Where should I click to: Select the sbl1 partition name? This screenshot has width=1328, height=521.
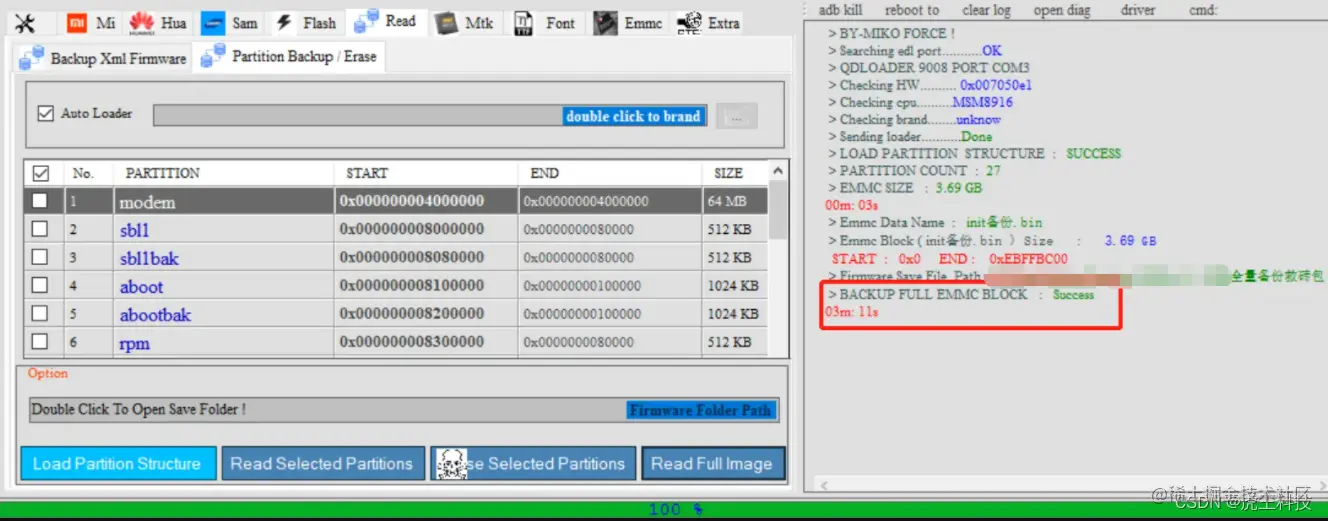pos(134,230)
